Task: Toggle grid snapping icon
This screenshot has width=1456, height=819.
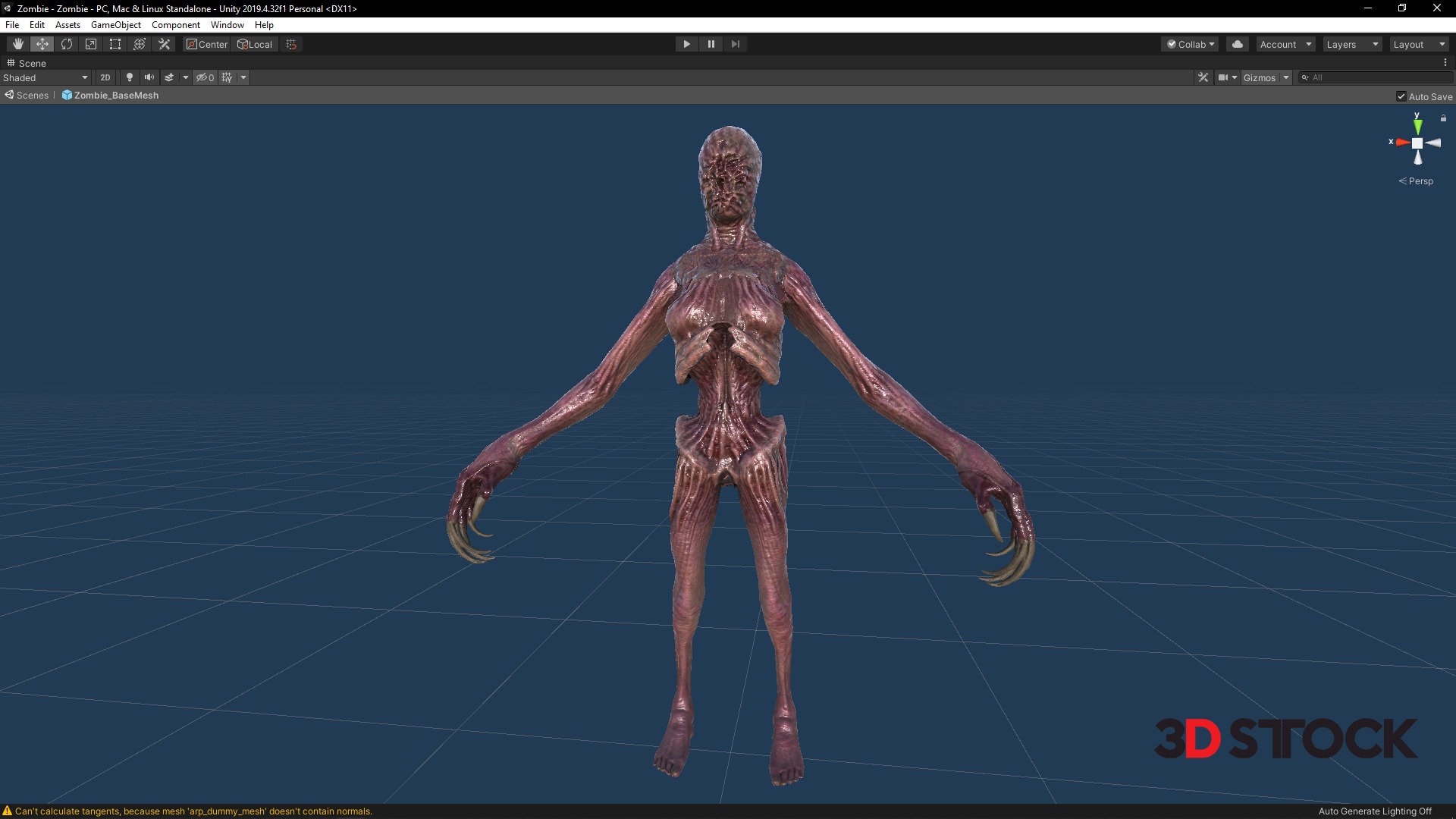Action: point(291,44)
